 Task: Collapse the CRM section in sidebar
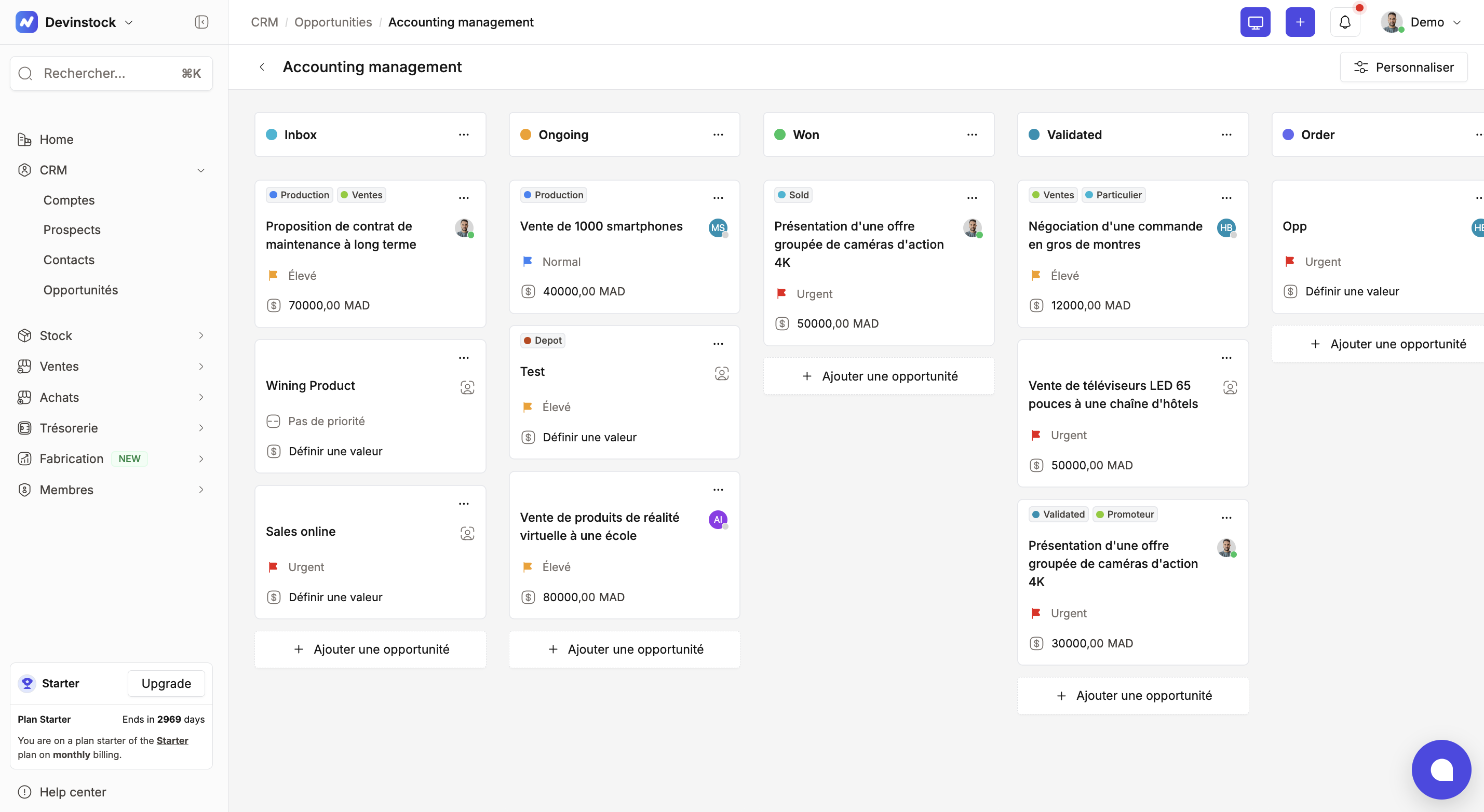(200, 170)
